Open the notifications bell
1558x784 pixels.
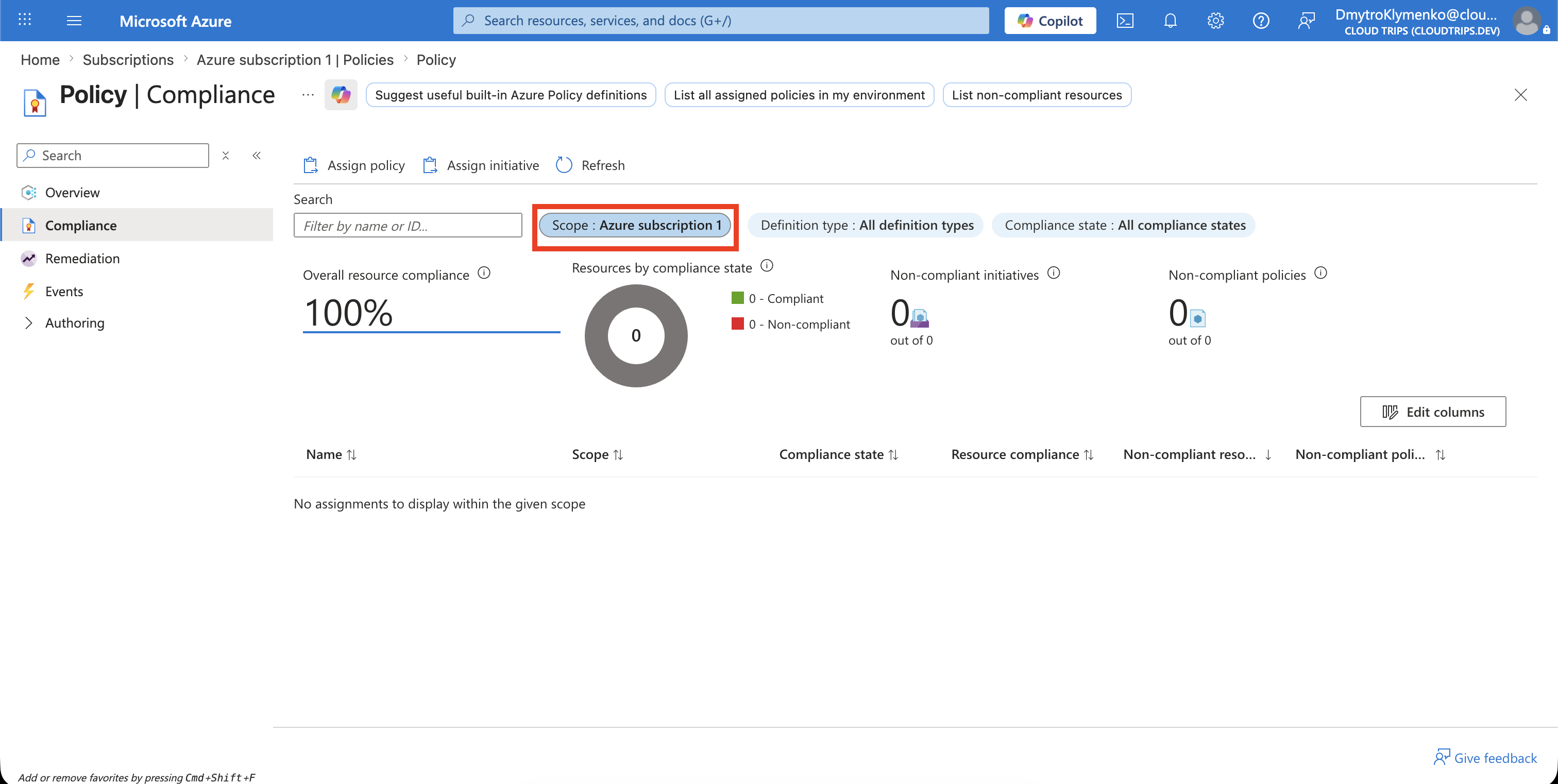coord(1171,21)
